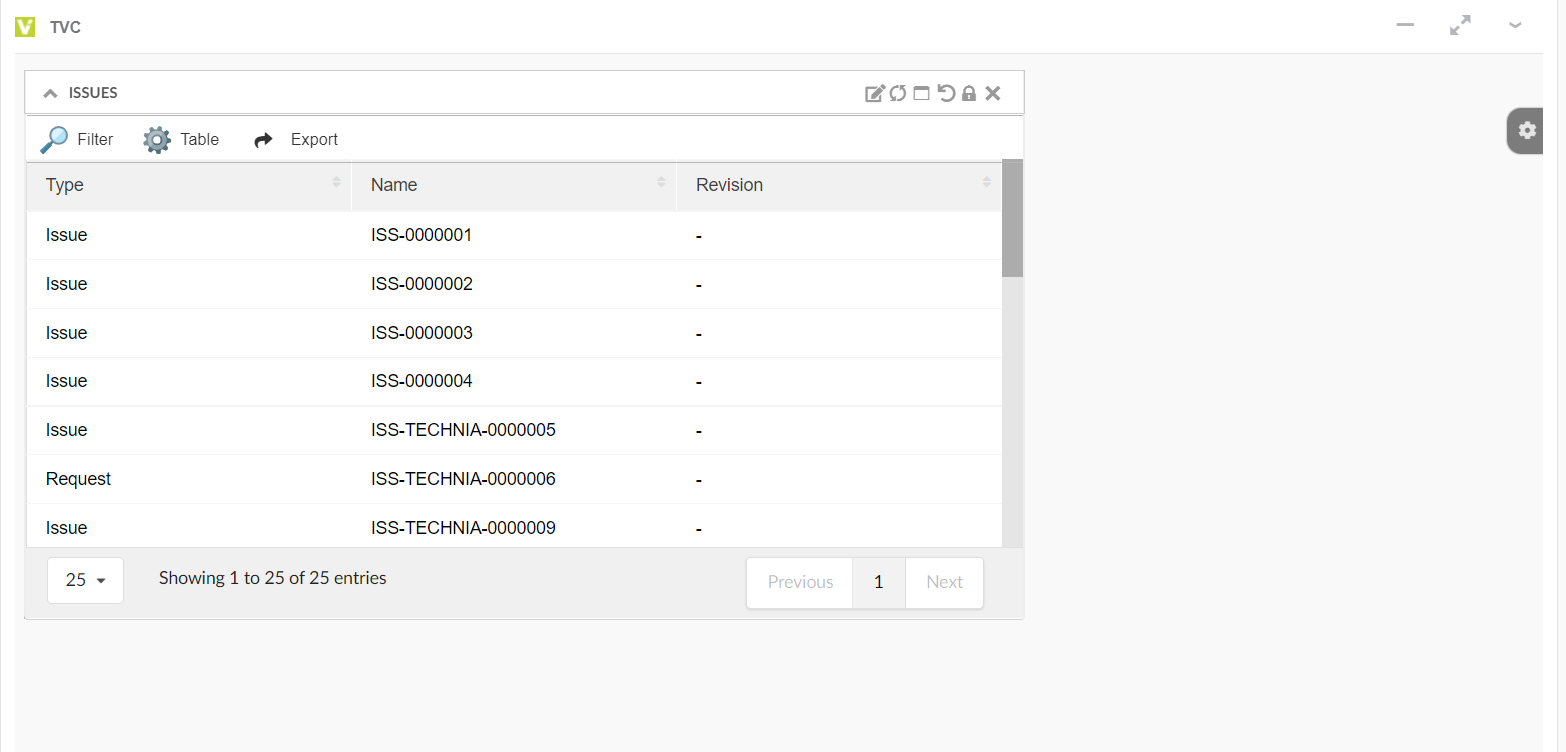The image size is (1566, 752).
Task: Refresh the Issues widget with circular arrows icon
Action: pos(898,93)
